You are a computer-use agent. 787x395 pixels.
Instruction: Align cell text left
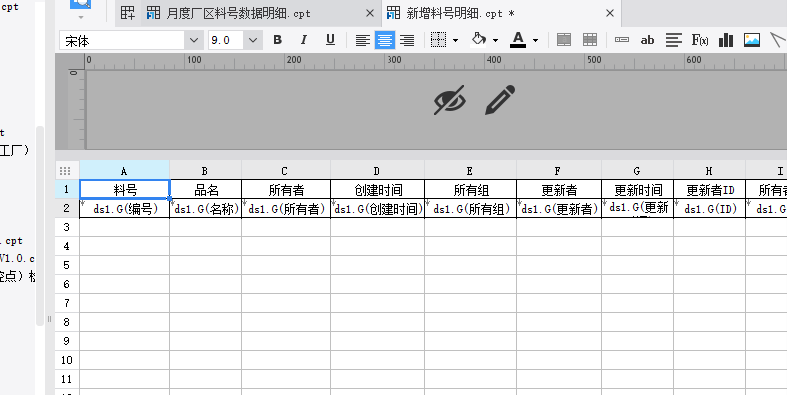click(363, 40)
